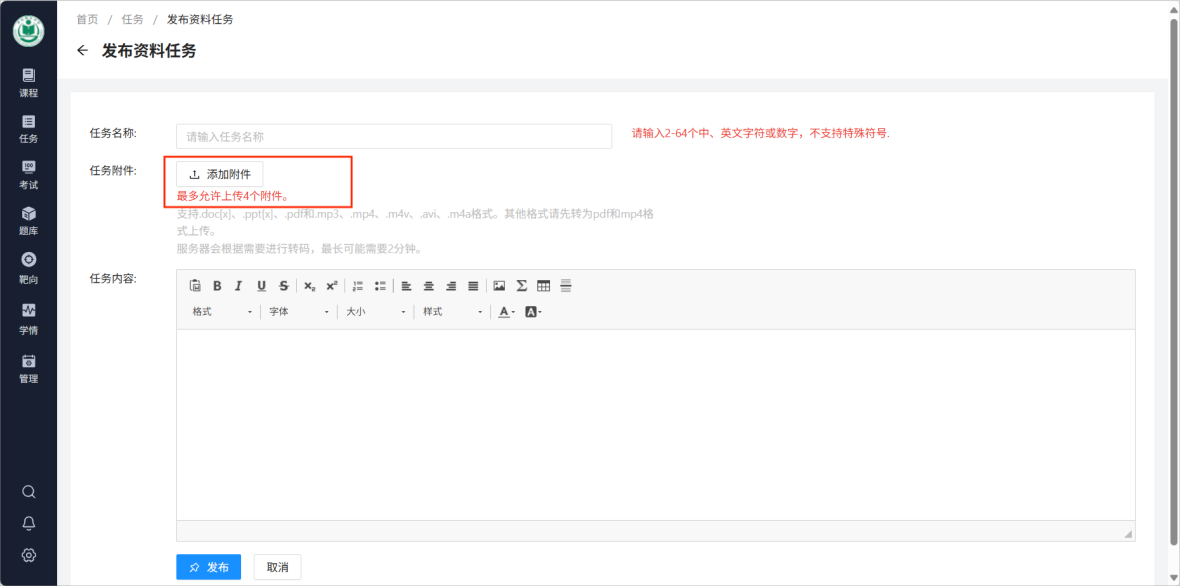Toggle subscript formatting
The height and width of the screenshot is (586, 1180).
coord(309,286)
